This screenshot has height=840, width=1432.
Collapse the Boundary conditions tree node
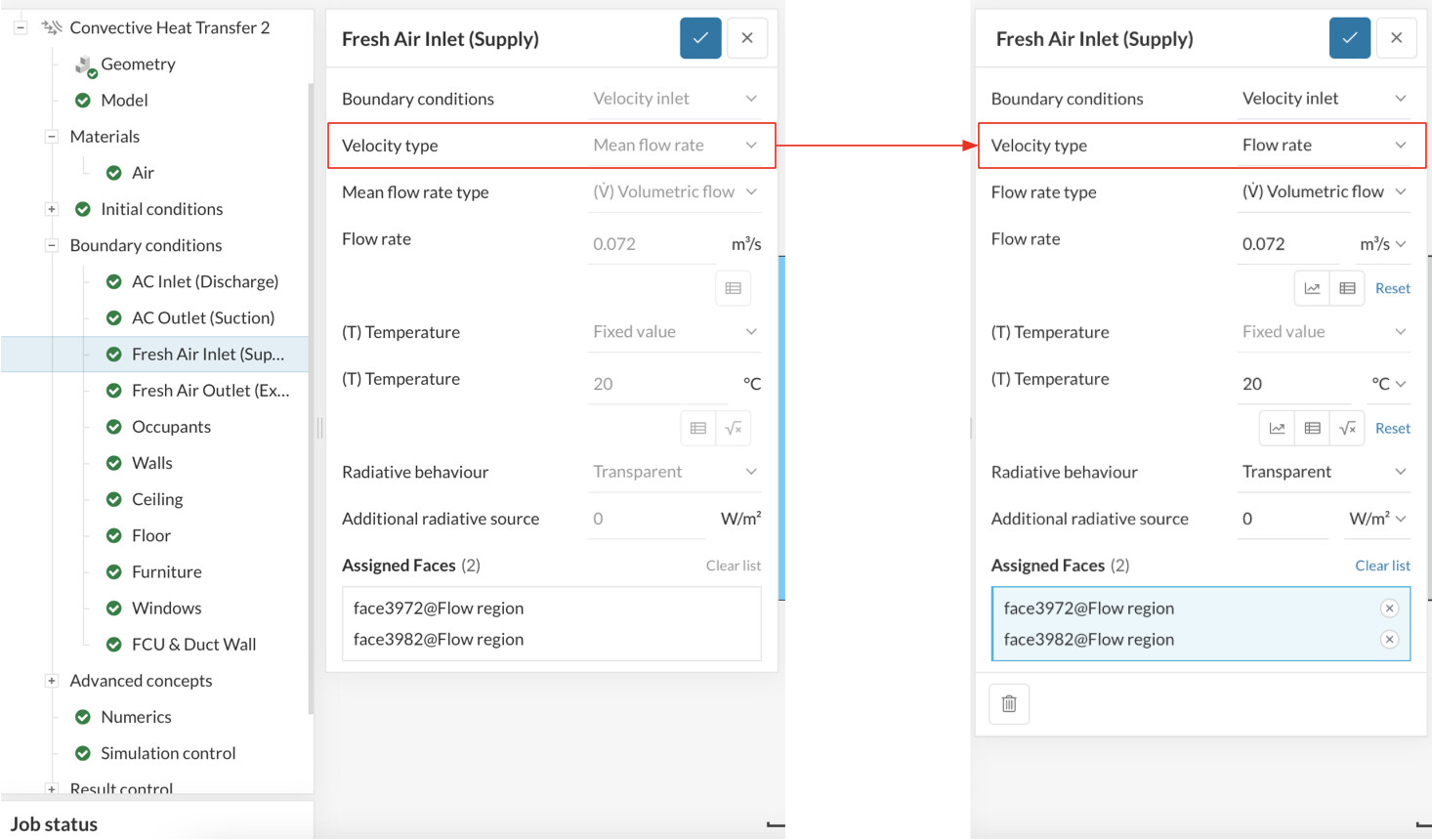point(52,245)
